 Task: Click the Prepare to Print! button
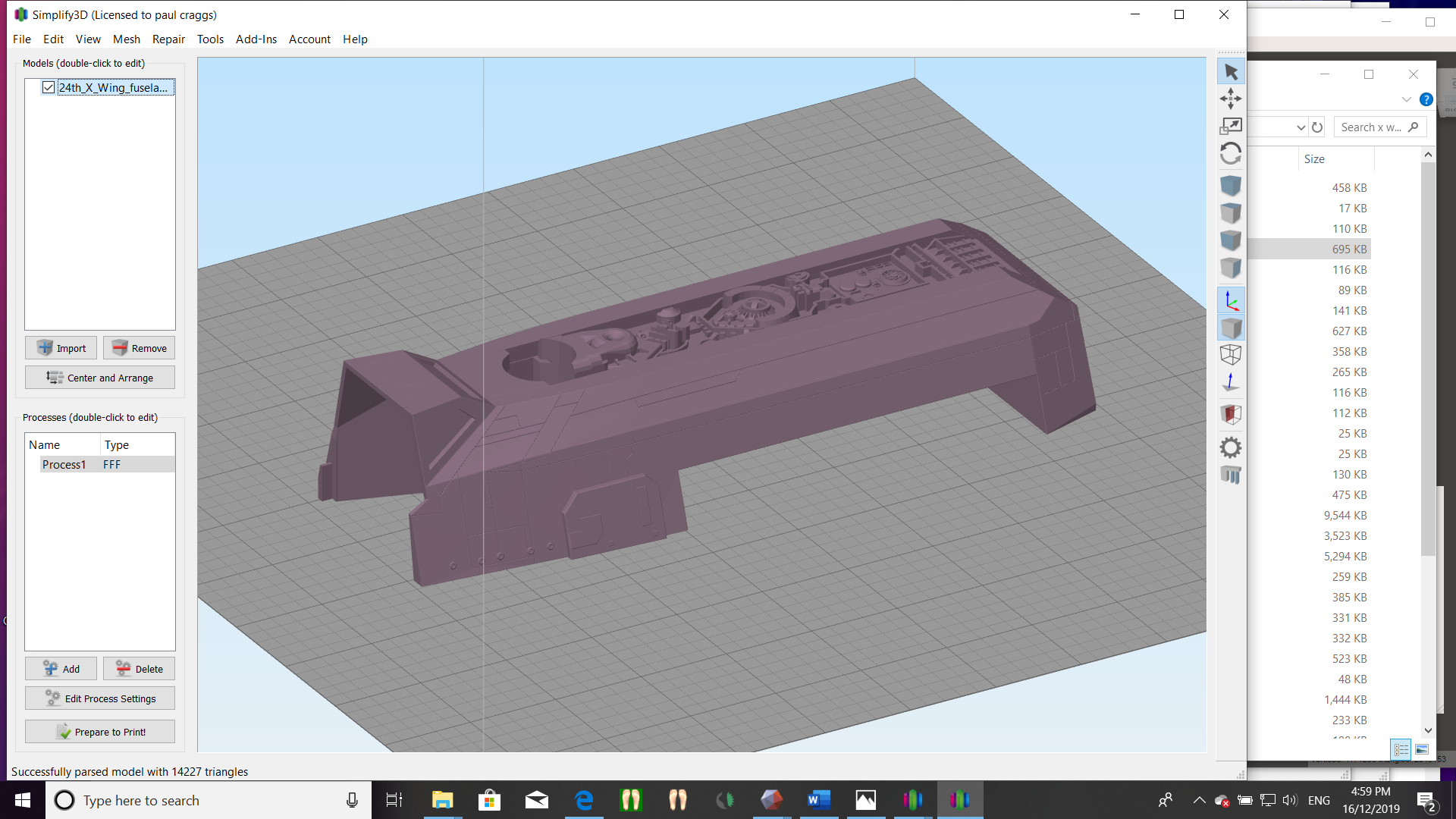click(100, 732)
